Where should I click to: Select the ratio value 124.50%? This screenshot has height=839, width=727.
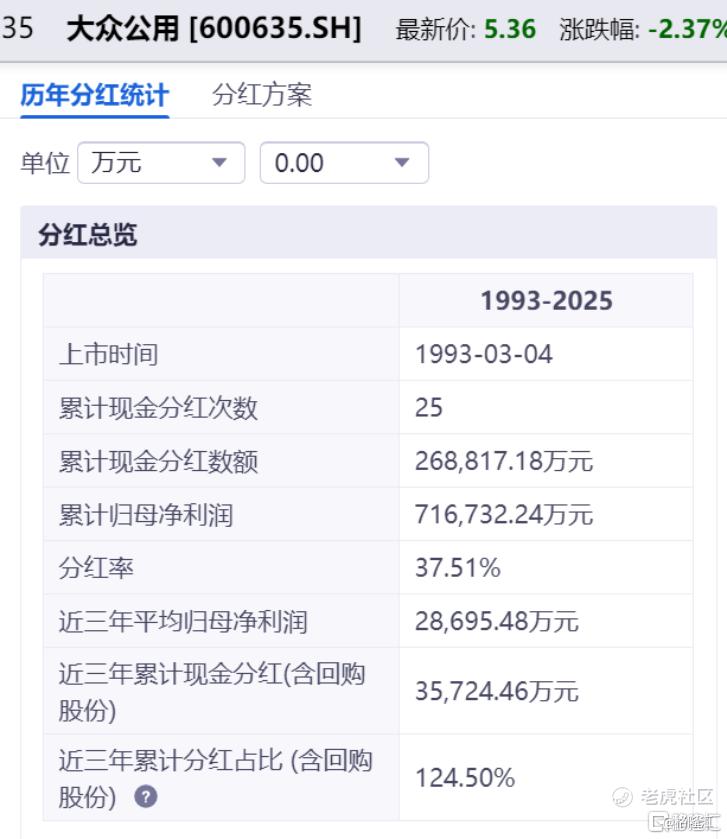(x=465, y=778)
